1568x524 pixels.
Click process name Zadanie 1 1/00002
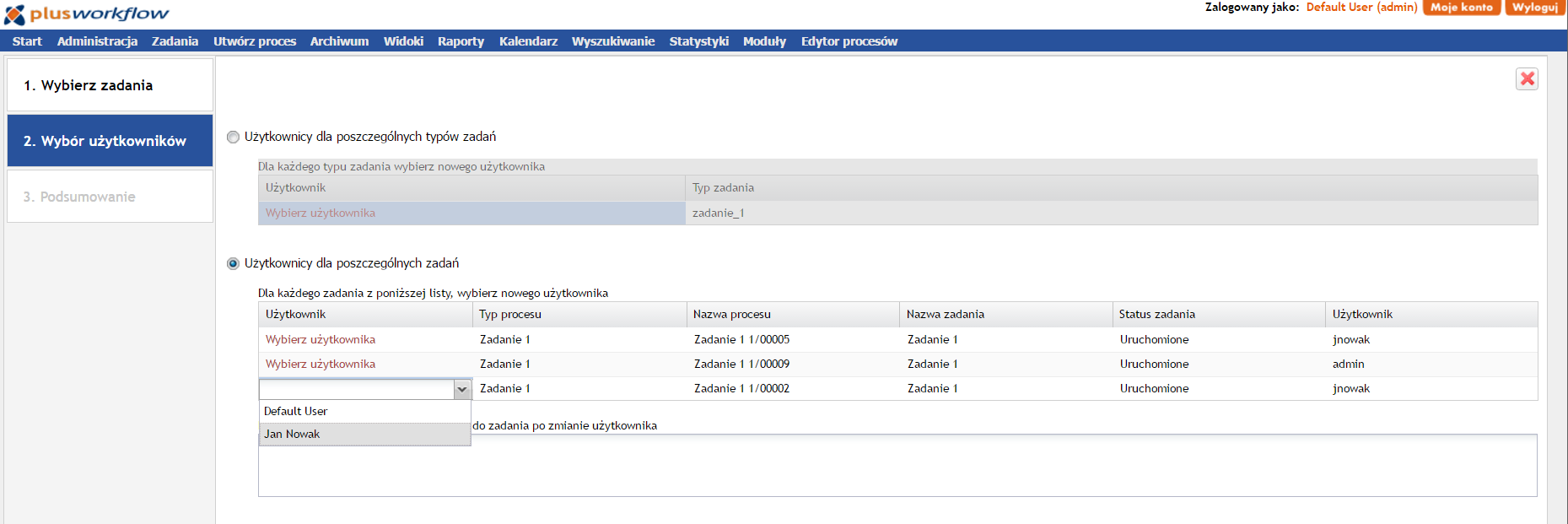tap(742, 389)
